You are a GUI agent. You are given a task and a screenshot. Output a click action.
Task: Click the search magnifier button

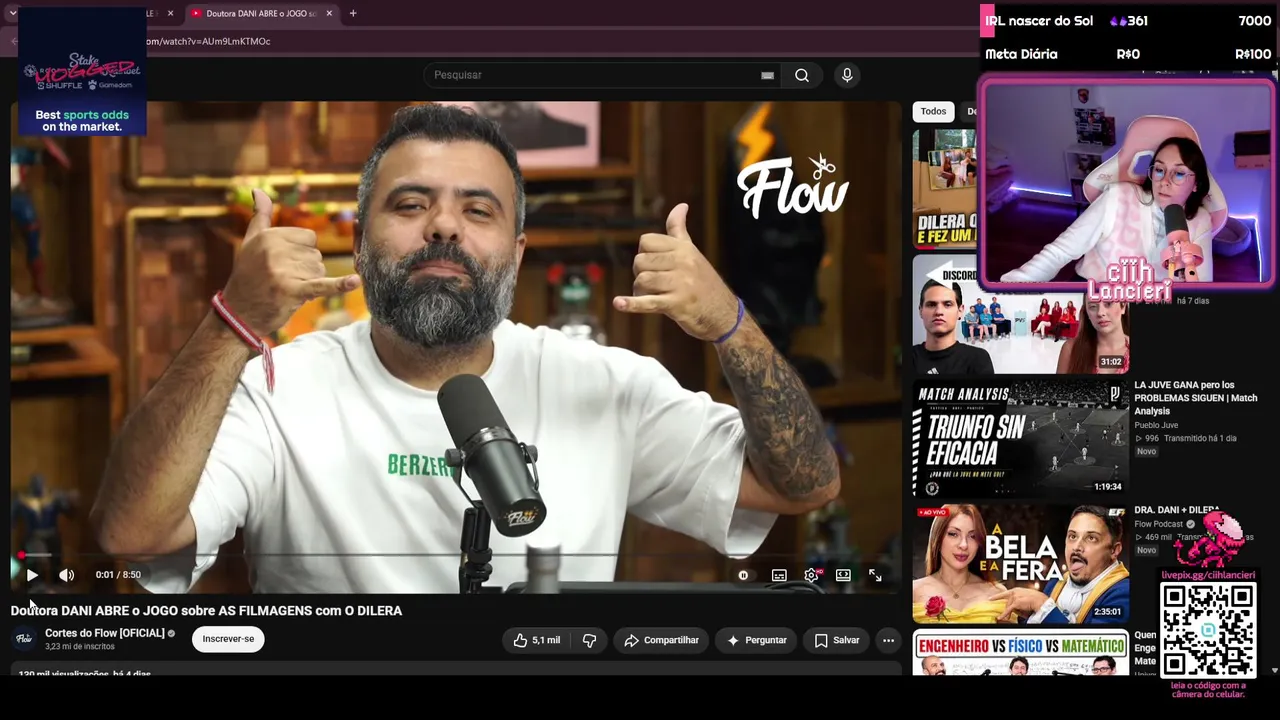click(802, 75)
